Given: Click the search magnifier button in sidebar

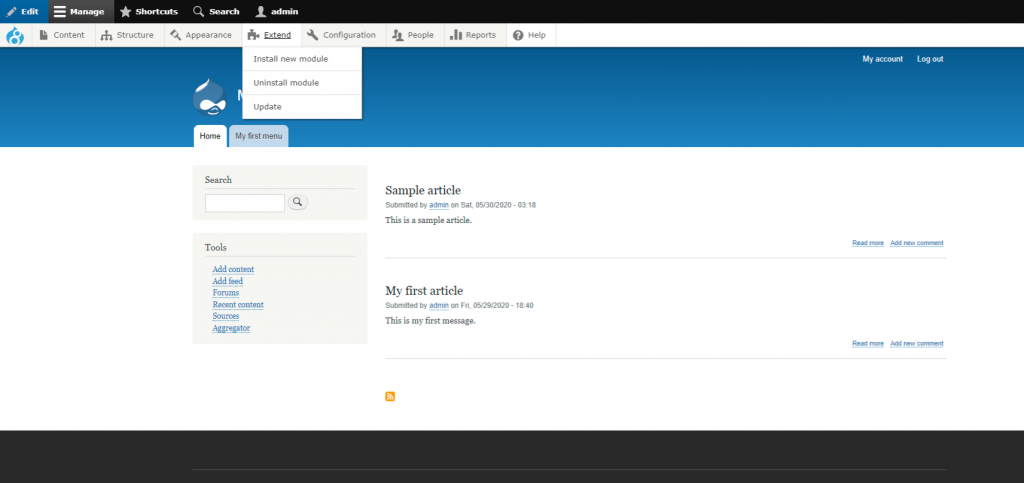Looking at the screenshot, I should tap(298, 202).
